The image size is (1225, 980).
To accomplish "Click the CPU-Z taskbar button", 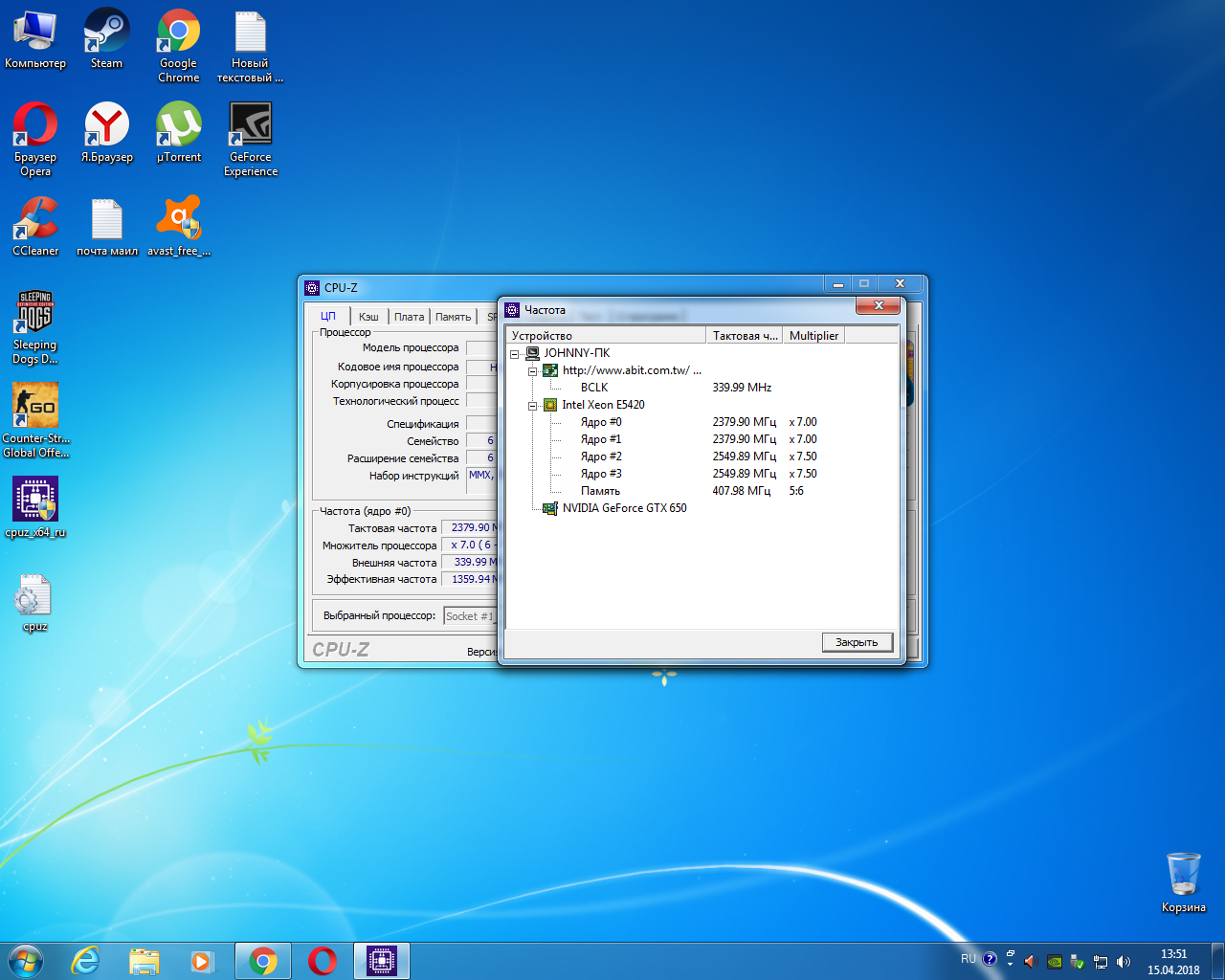I will (382, 961).
